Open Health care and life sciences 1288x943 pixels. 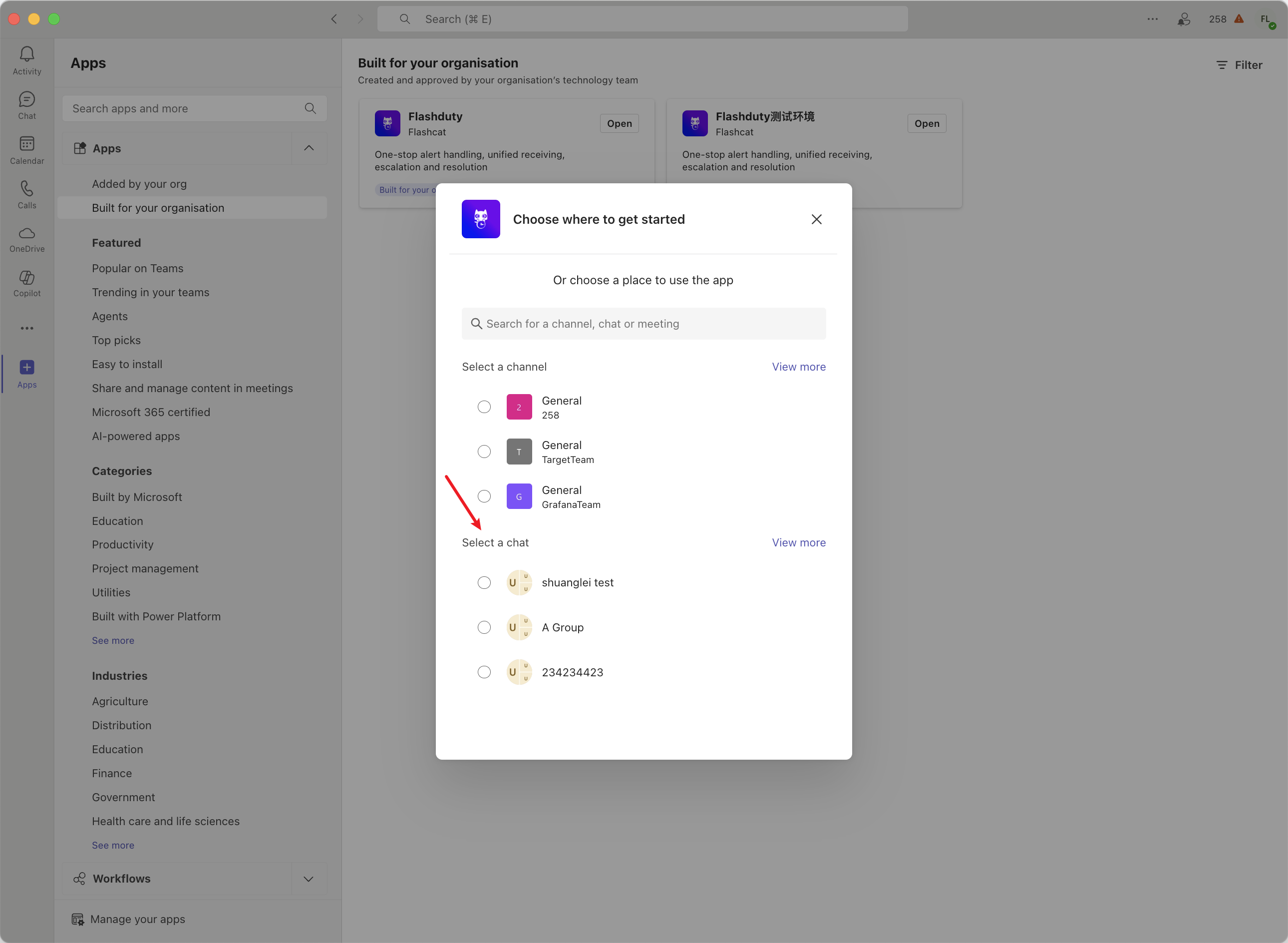165,822
